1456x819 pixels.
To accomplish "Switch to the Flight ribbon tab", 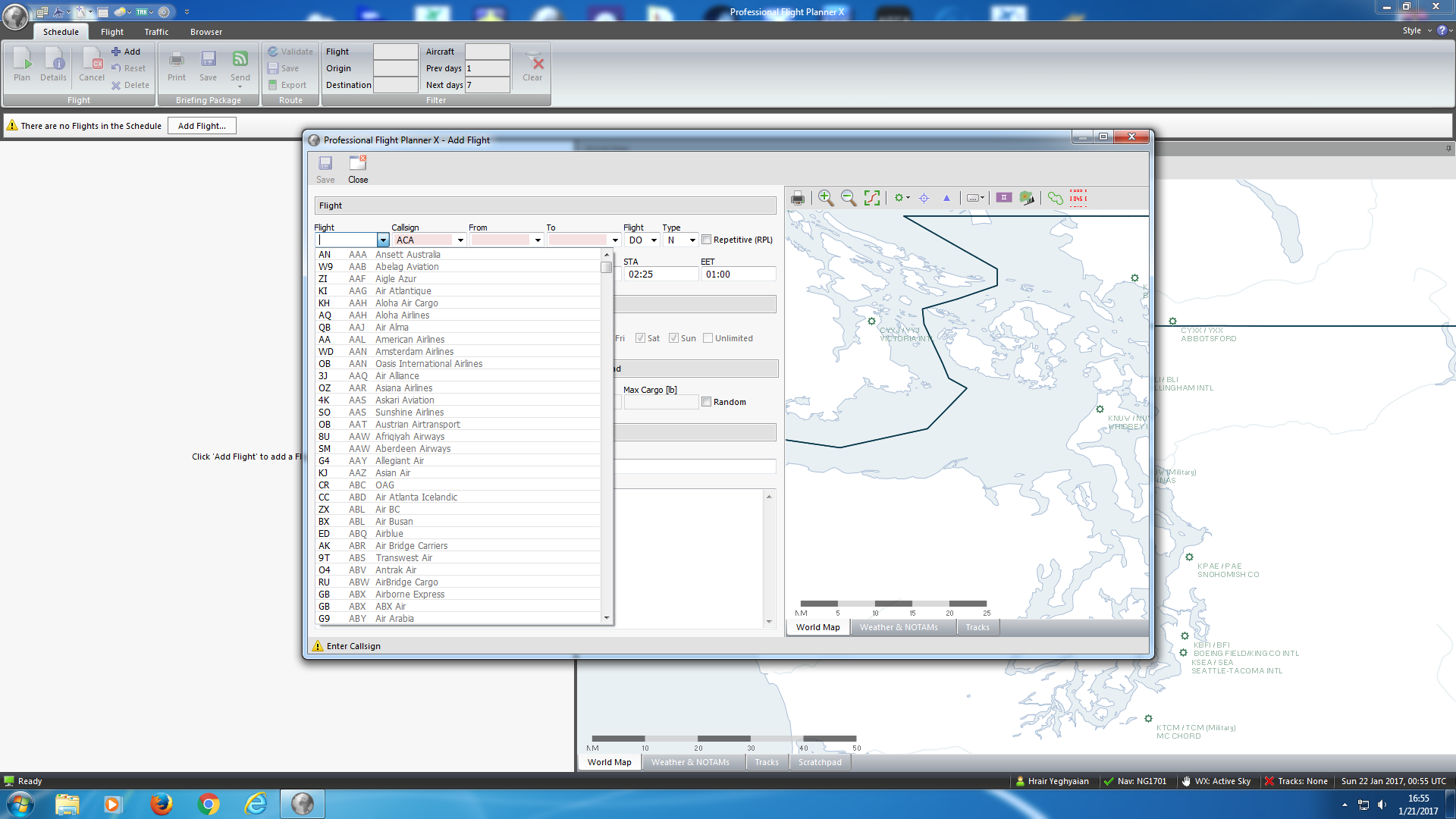I will click(111, 32).
